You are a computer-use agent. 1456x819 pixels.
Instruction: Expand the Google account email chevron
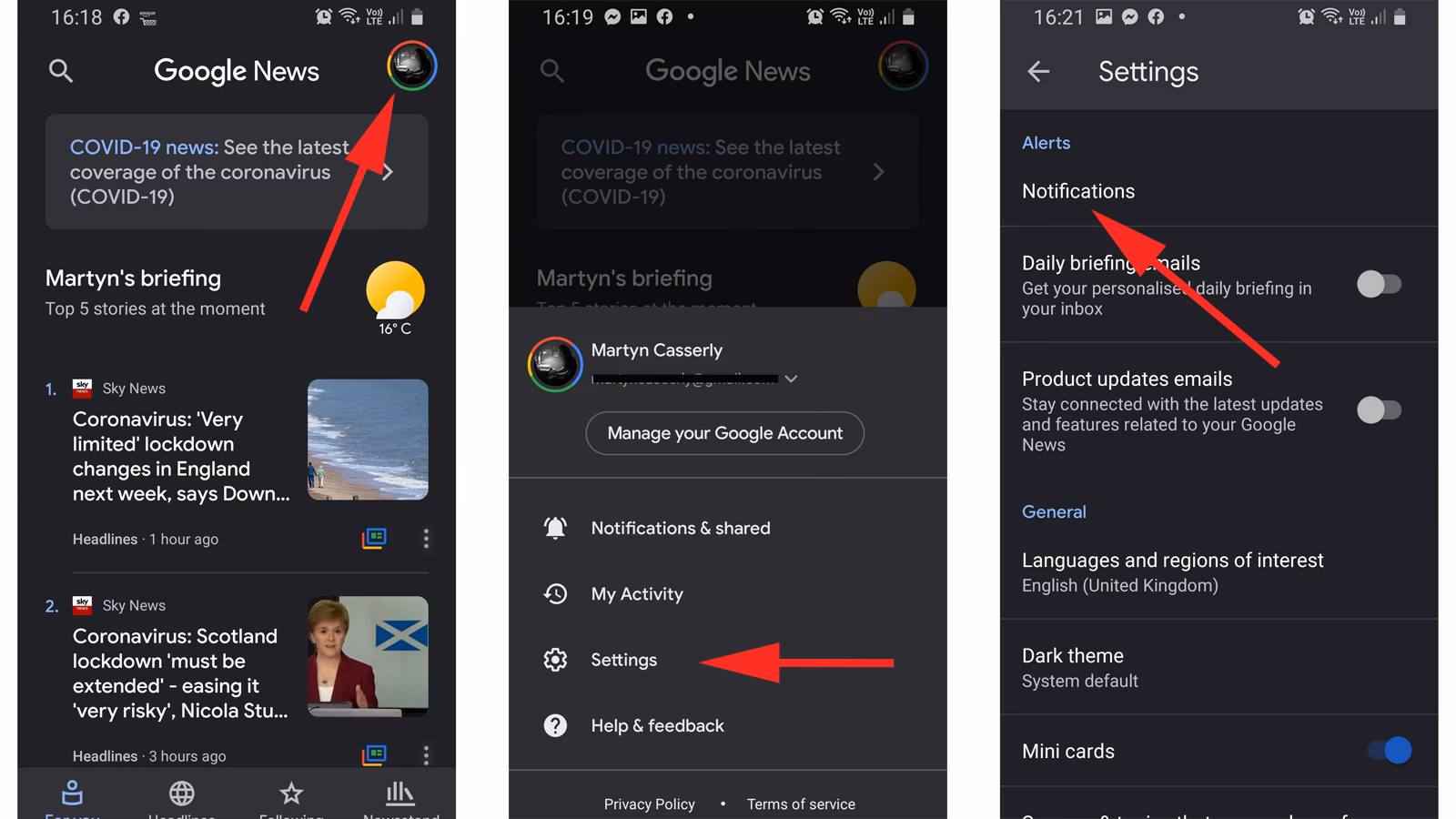[791, 379]
